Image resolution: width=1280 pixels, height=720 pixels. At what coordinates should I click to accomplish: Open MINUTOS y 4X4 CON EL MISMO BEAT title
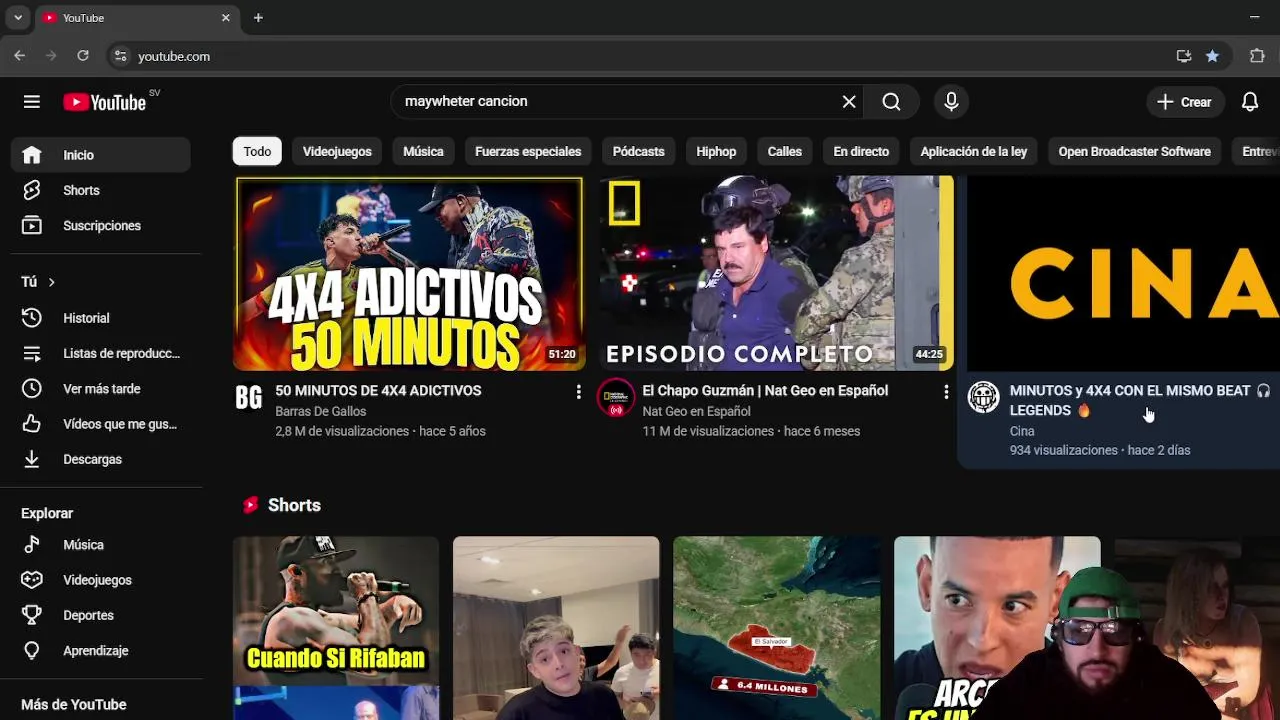pyautogui.click(x=1138, y=400)
